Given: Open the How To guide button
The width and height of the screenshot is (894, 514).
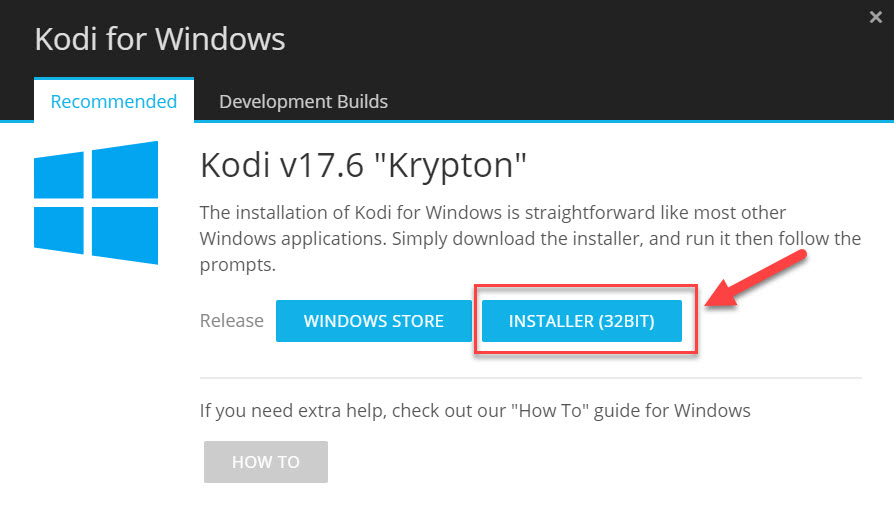Looking at the screenshot, I should 266,462.
